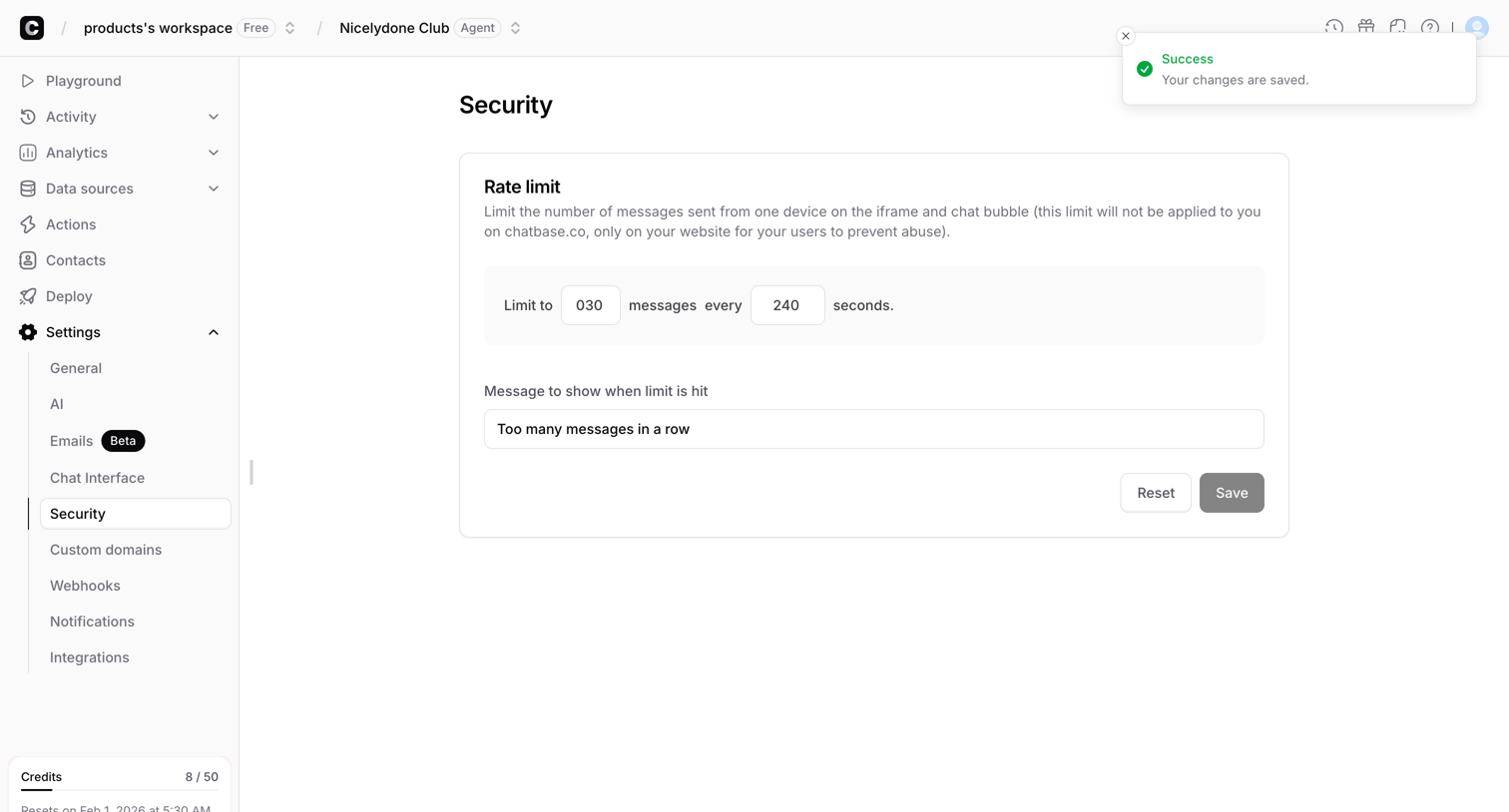1509x812 pixels.
Task: Open the history clock icon in header
Action: (x=1334, y=27)
